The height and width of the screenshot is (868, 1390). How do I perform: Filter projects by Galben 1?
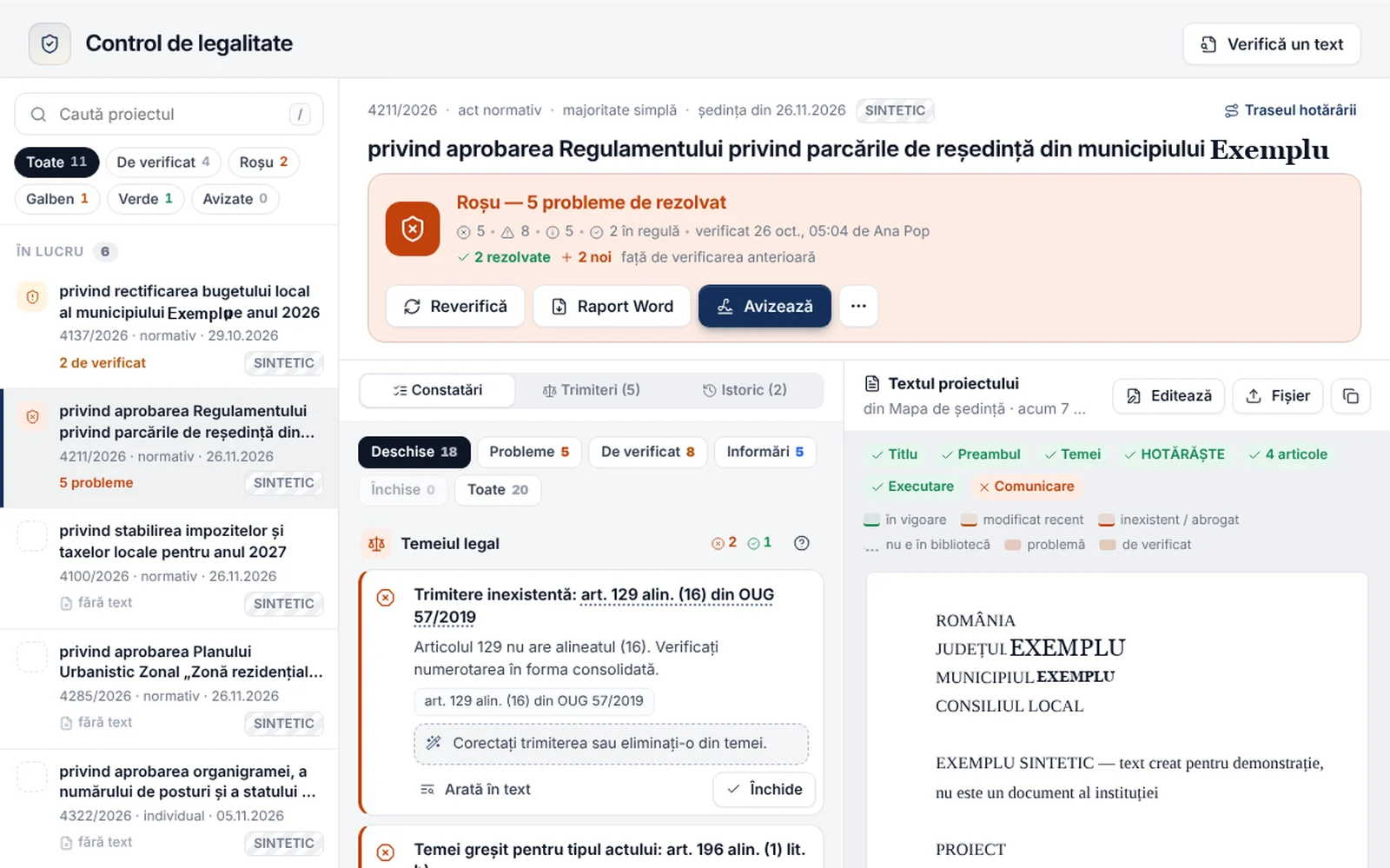pos(57,199)
